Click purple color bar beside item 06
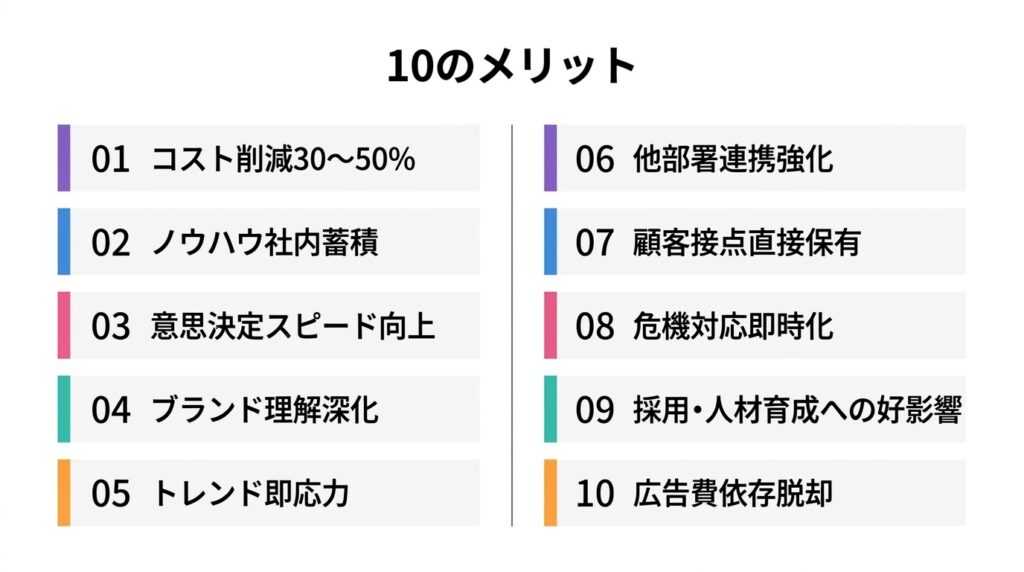 551,158
